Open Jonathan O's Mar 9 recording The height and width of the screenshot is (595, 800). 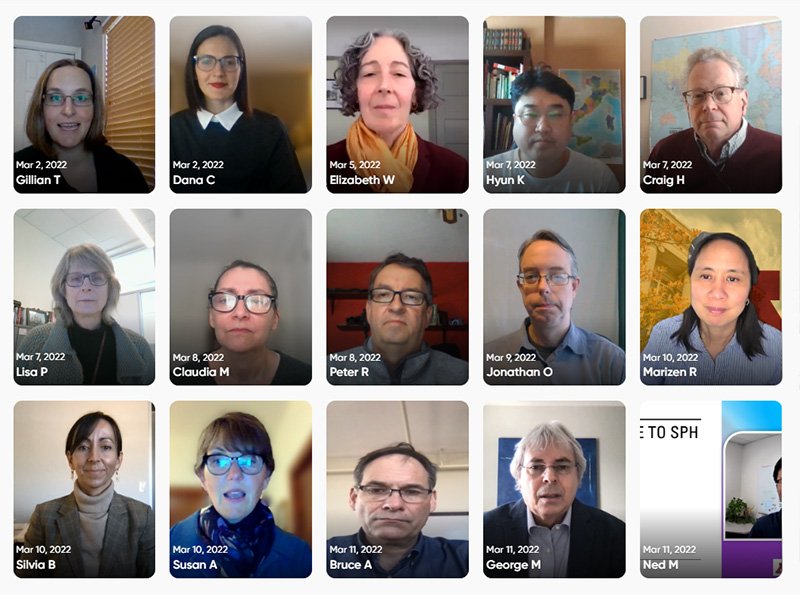click(x=554, y=297)
